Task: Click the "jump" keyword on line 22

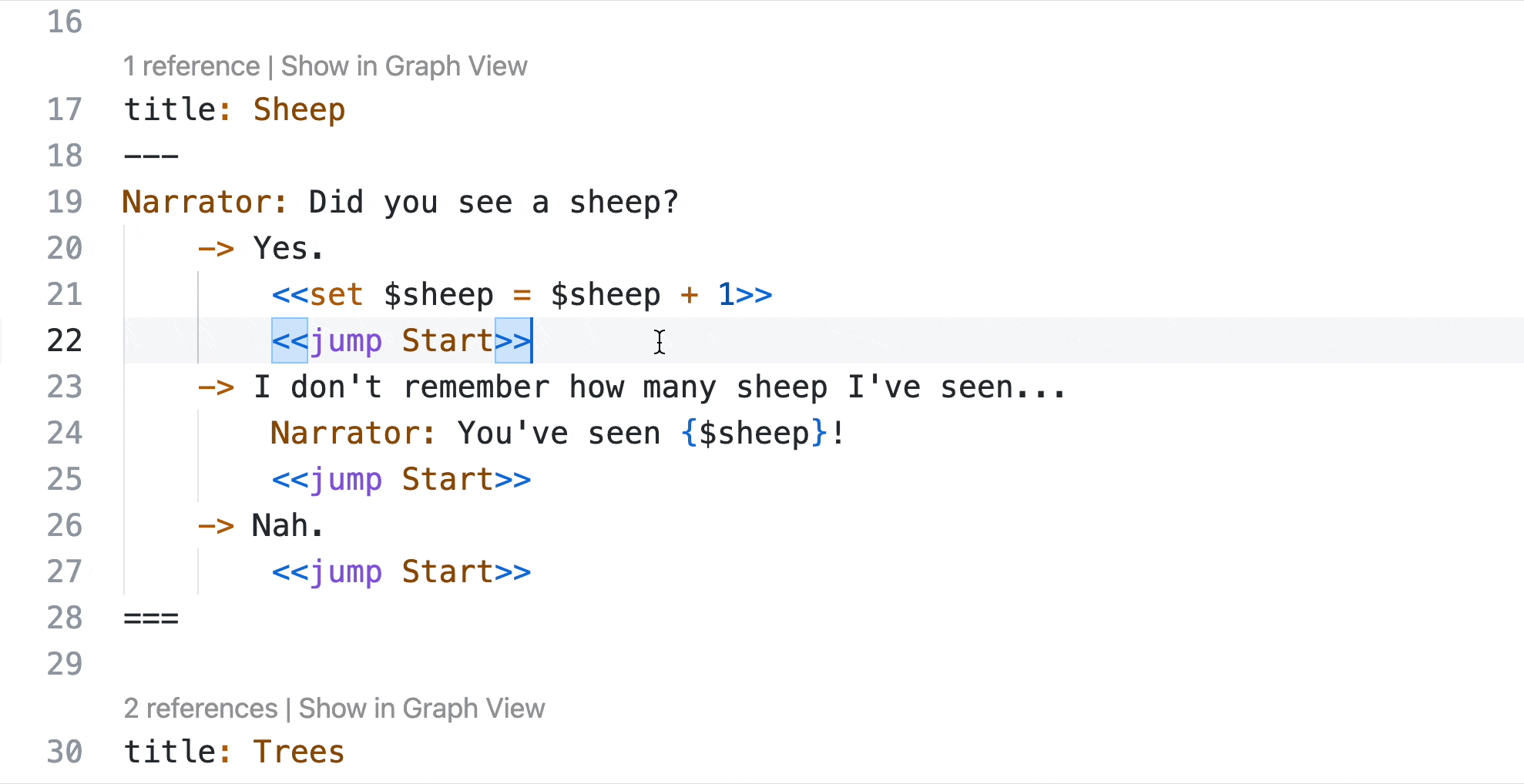Action: point(345,340)
